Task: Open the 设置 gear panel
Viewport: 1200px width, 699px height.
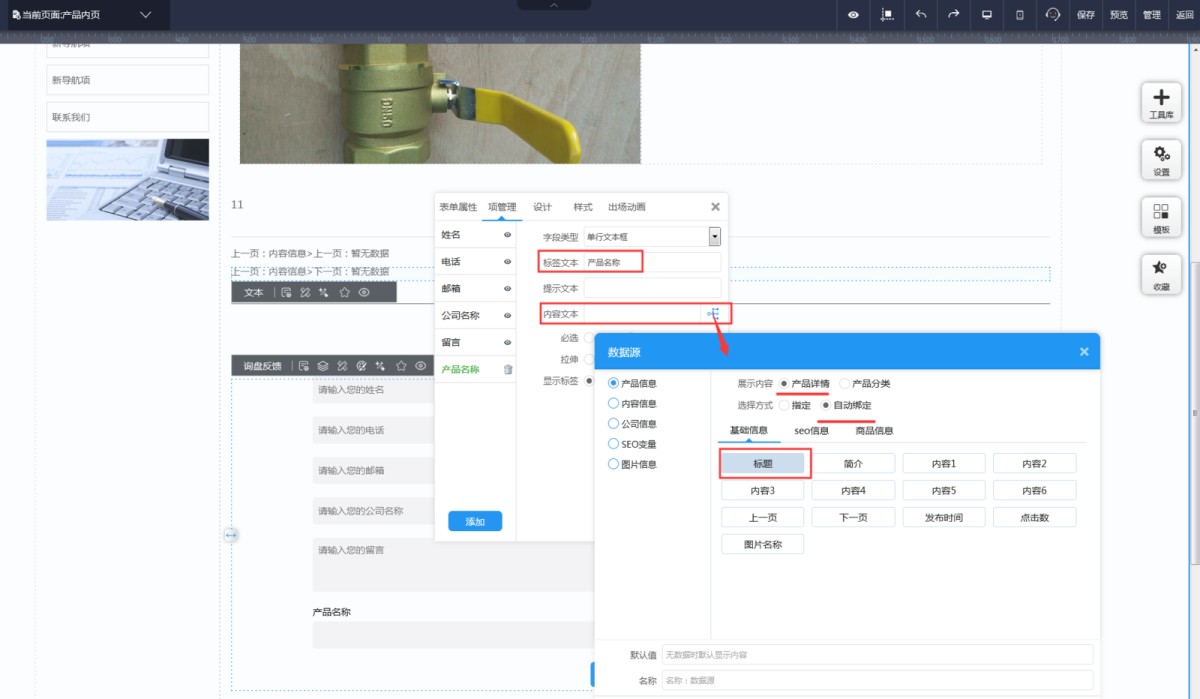Action: click(x=1161, y=159)
